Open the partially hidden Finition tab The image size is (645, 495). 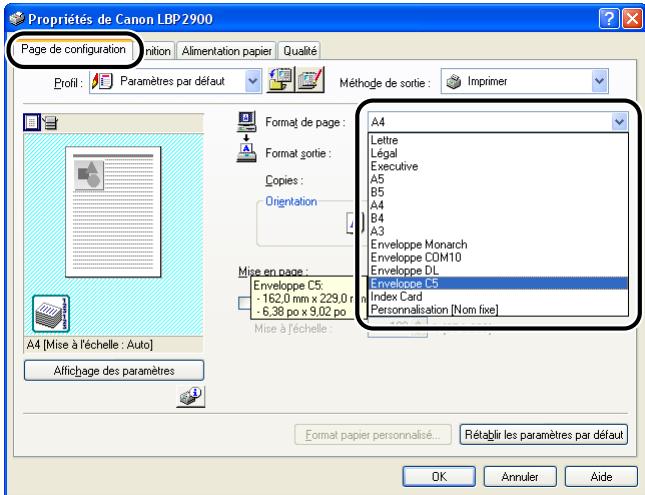158,51
